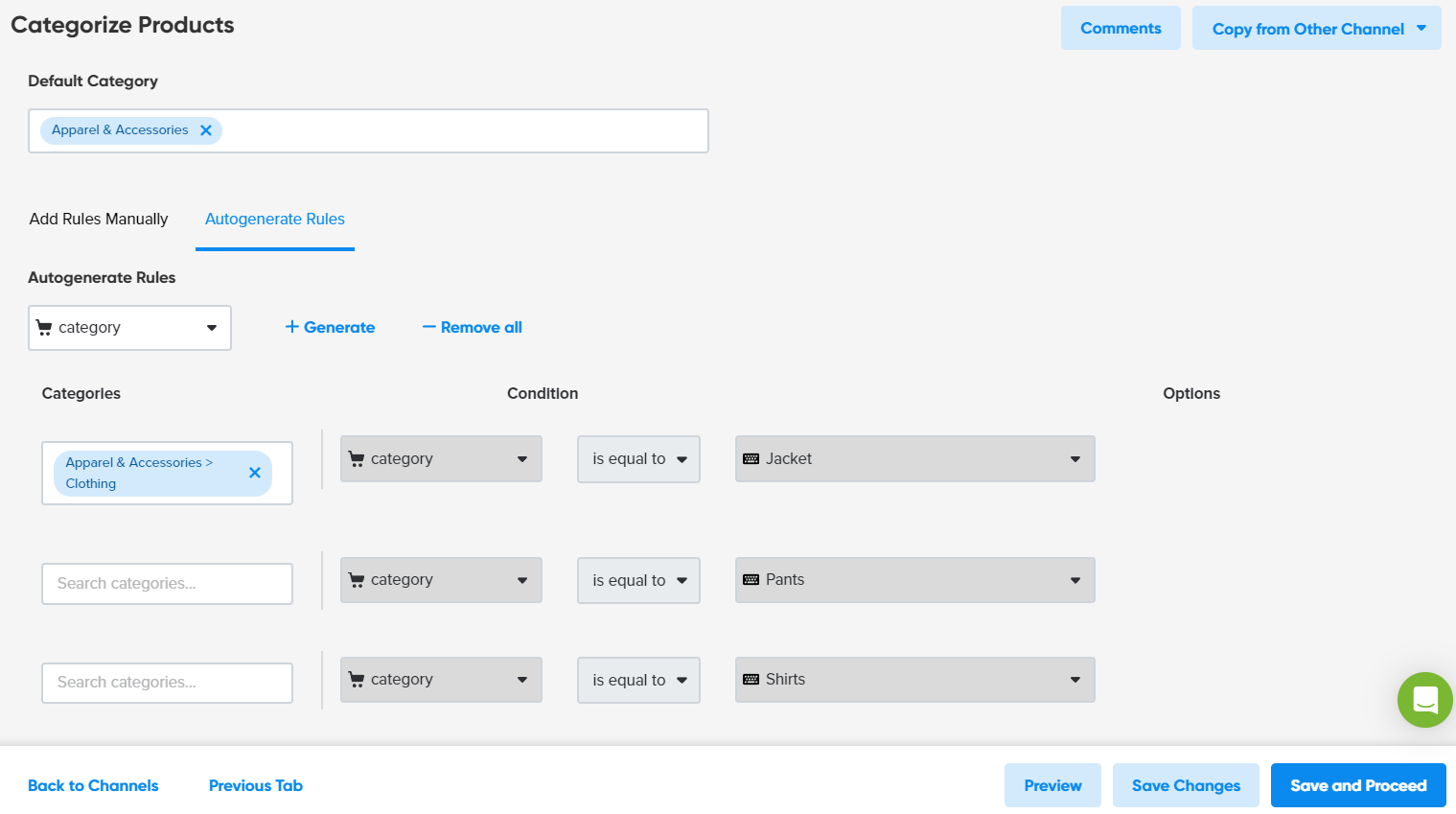Open the Comments panel

click(x=1121, y=29)
